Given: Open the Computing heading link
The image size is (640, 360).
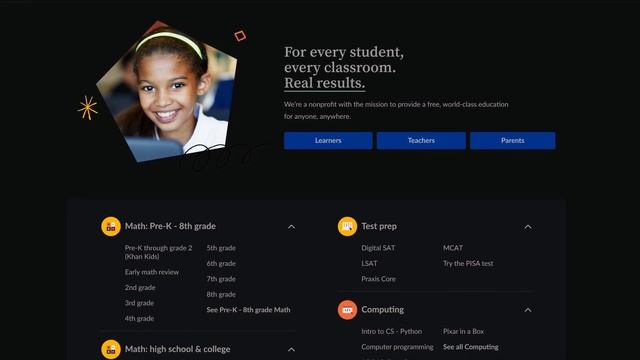Looking at the screenshot, I should [382, 309].
